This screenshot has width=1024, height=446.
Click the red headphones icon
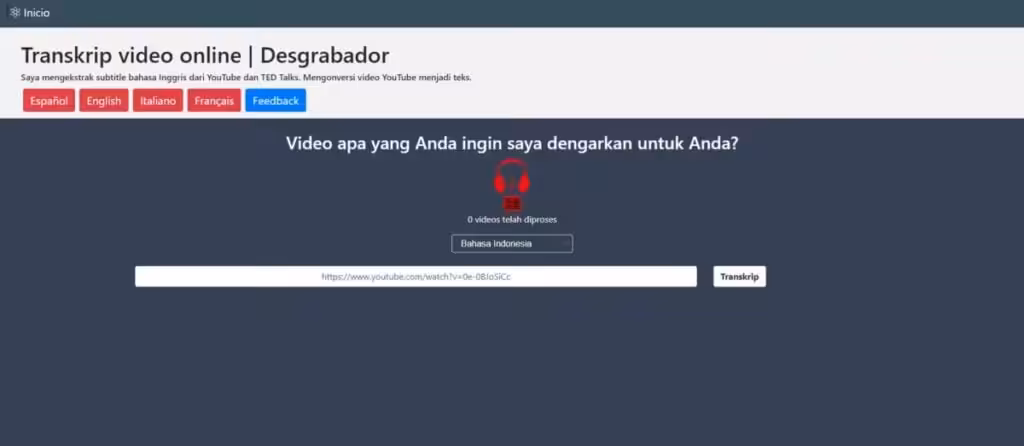[x=511, y=177]
